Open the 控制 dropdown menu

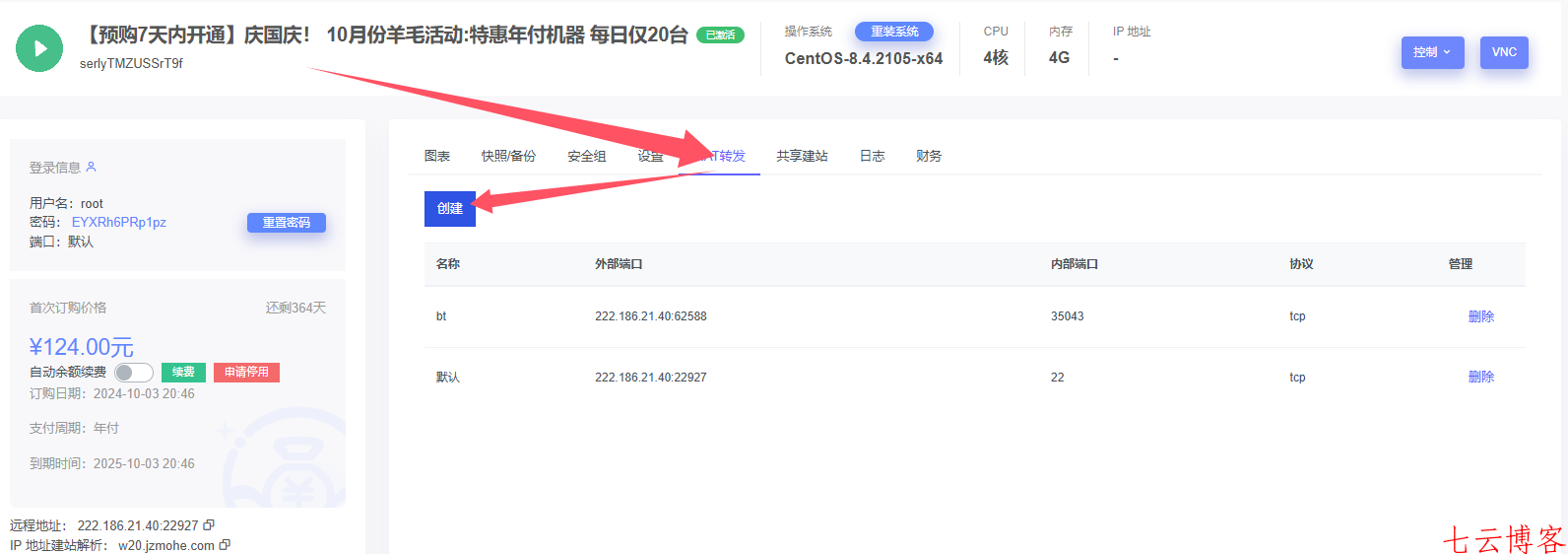(x=1432, y=52)
